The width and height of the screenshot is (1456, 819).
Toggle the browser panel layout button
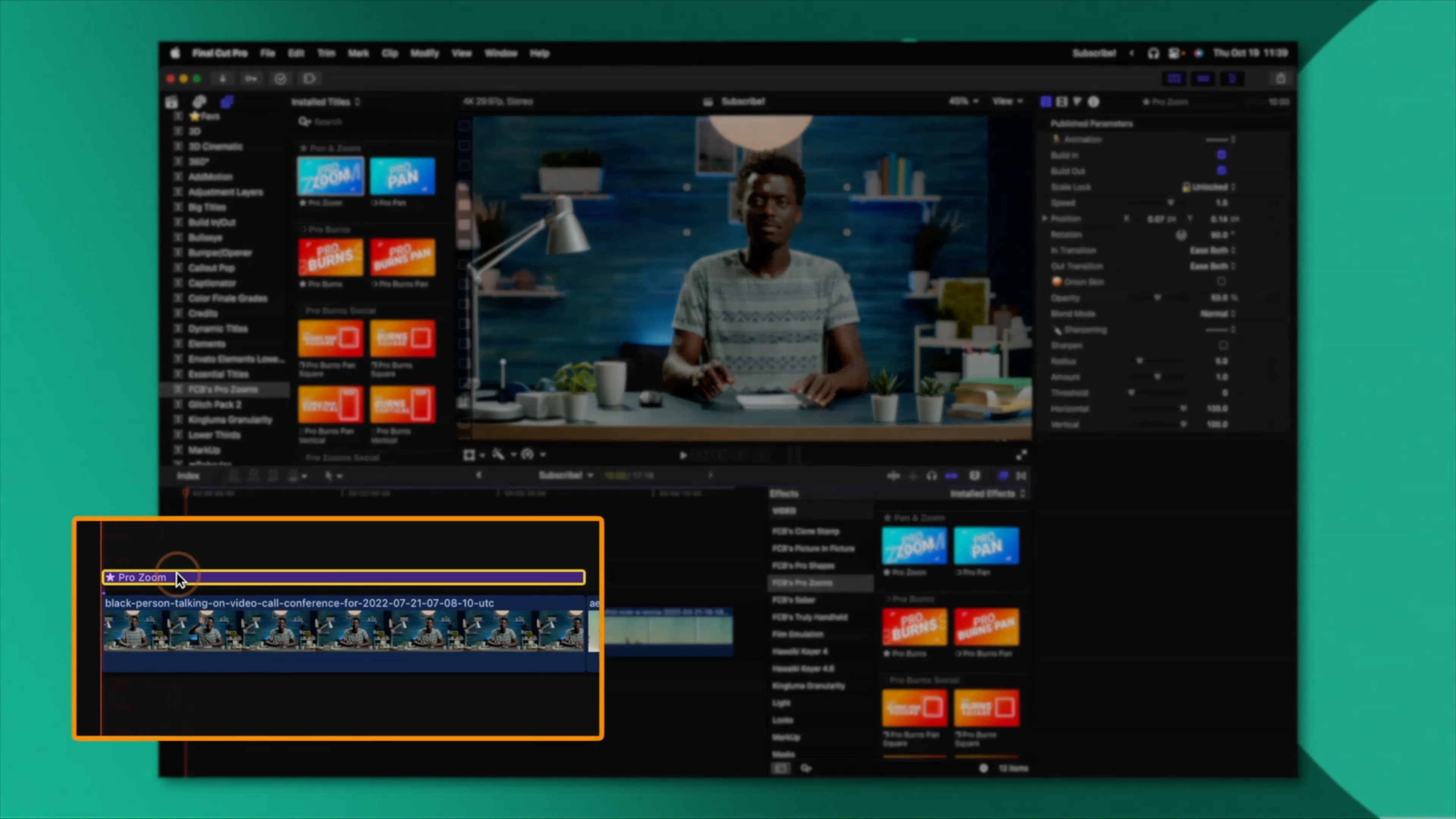tap(1175, 78)
